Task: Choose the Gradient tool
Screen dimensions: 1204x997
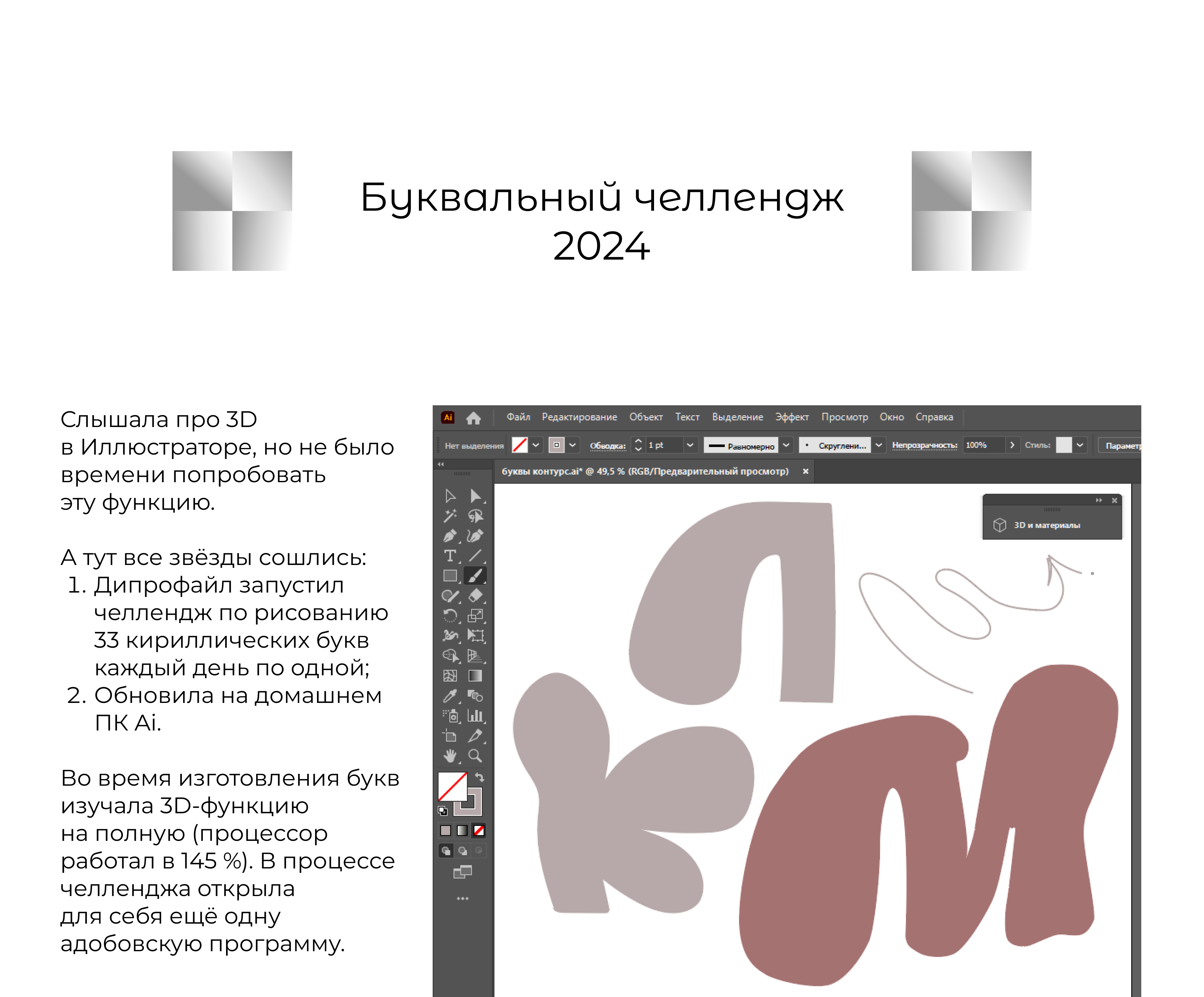Action: (475, 676)
